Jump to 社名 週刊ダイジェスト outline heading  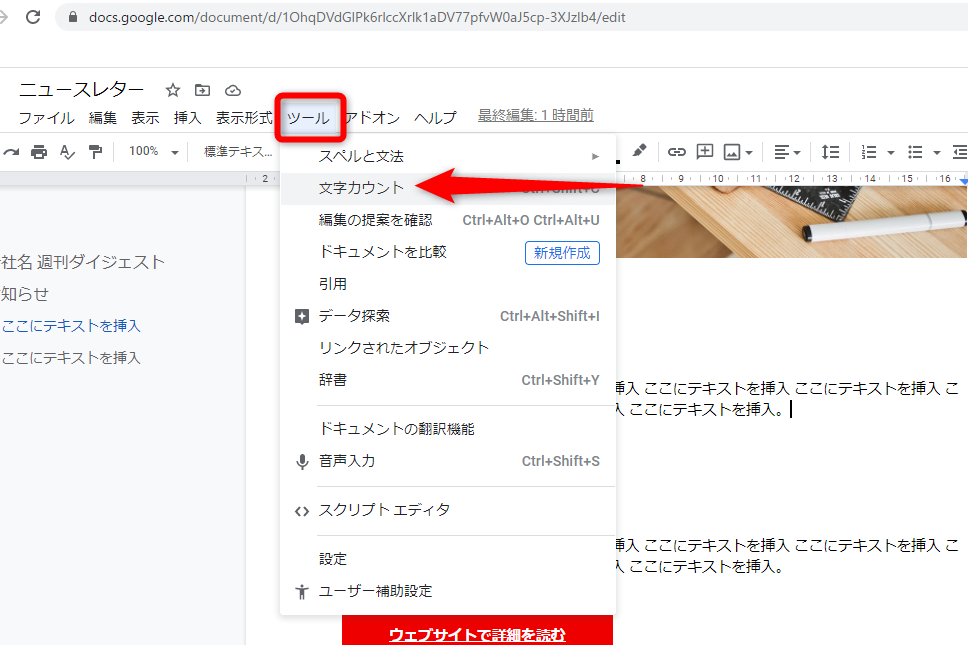point(83,262)
